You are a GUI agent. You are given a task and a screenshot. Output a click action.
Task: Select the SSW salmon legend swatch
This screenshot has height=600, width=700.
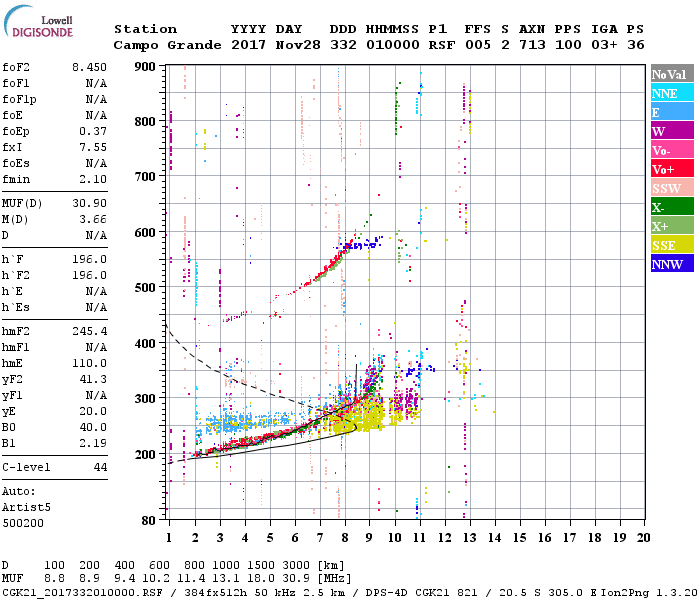tap(672, 188)
